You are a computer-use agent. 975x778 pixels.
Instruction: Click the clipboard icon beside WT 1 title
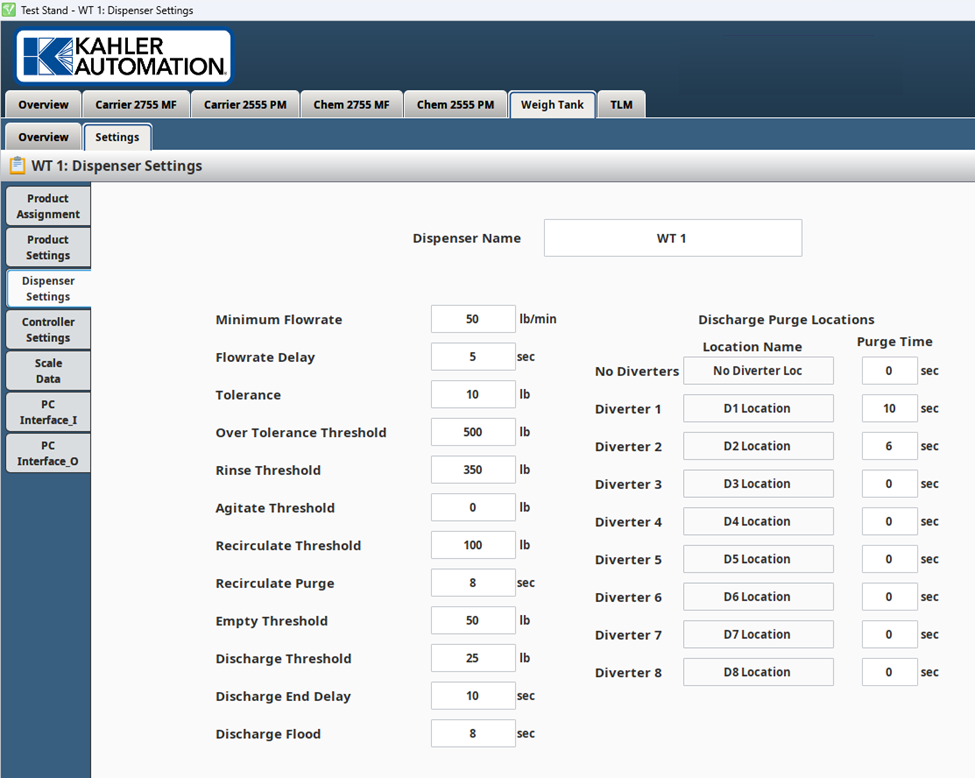click(x=17, y=166)
